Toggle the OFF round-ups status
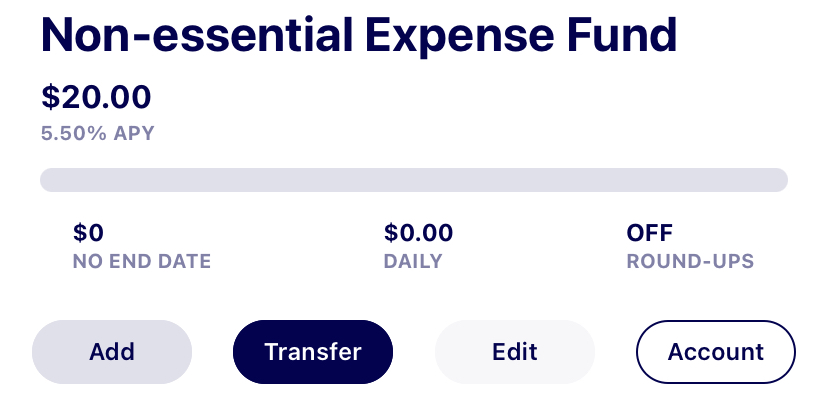 pos(650,233)
